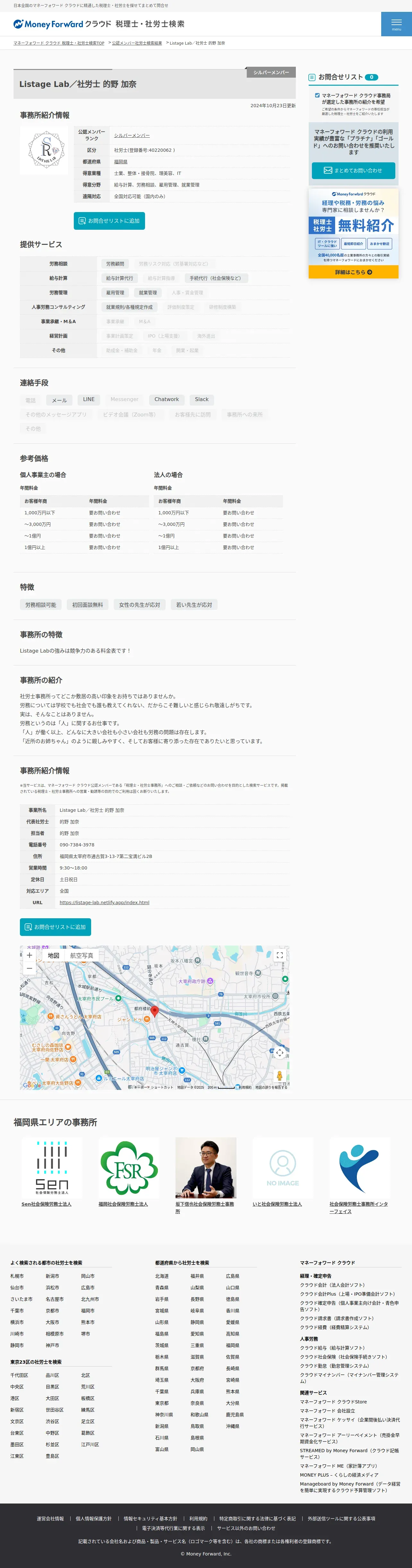This screenshot has height=1568, width=412.
Task: Switch map to 航空写真 view
Action: tap(82, 955)
